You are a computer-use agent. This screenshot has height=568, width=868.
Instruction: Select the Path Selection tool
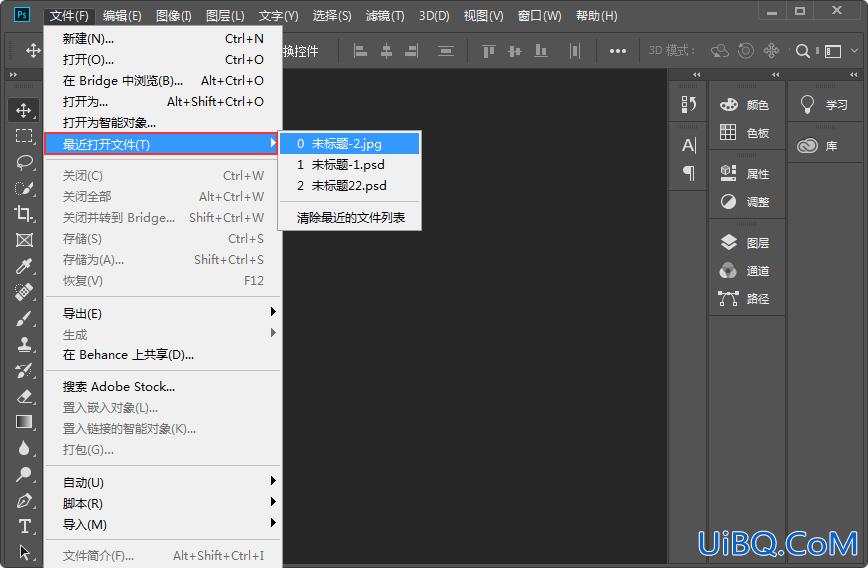pos(24,552)
